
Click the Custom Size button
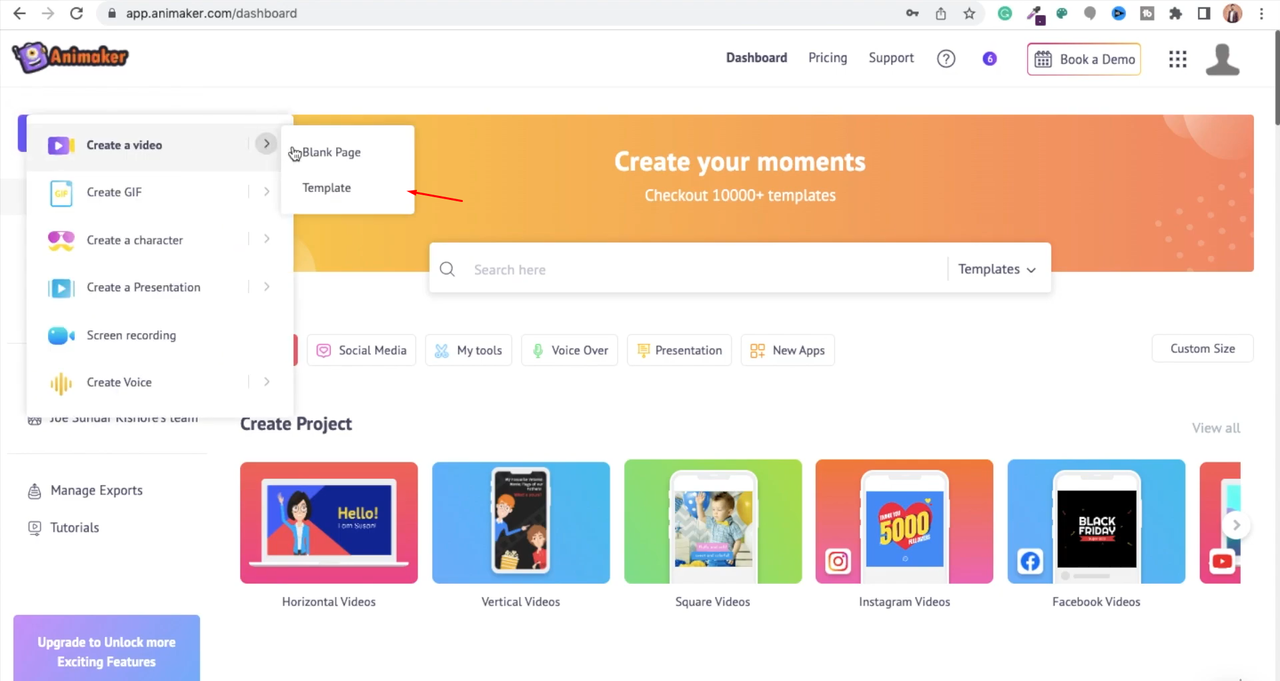click(x=1203, y=349)
